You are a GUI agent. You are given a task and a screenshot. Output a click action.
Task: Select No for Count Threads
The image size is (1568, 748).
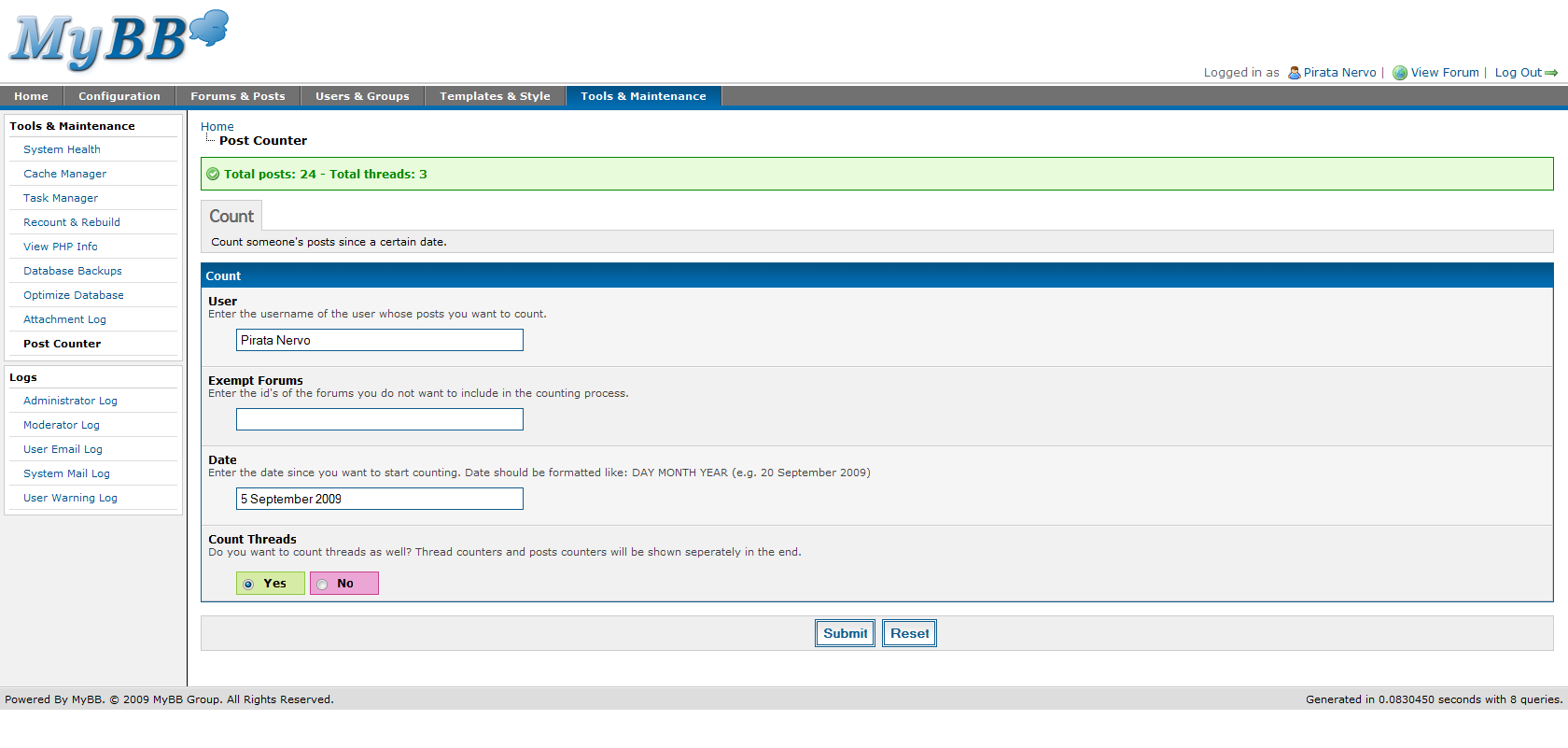click(x=322, y=584)
